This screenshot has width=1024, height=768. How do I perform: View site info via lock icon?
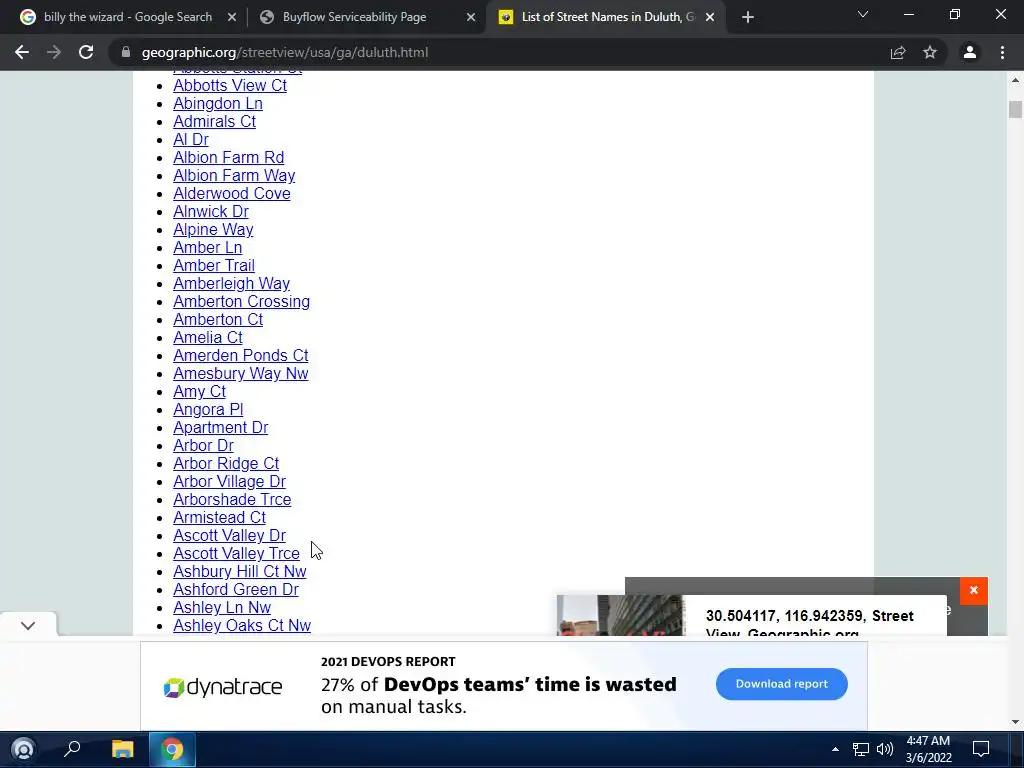(126, 52)
